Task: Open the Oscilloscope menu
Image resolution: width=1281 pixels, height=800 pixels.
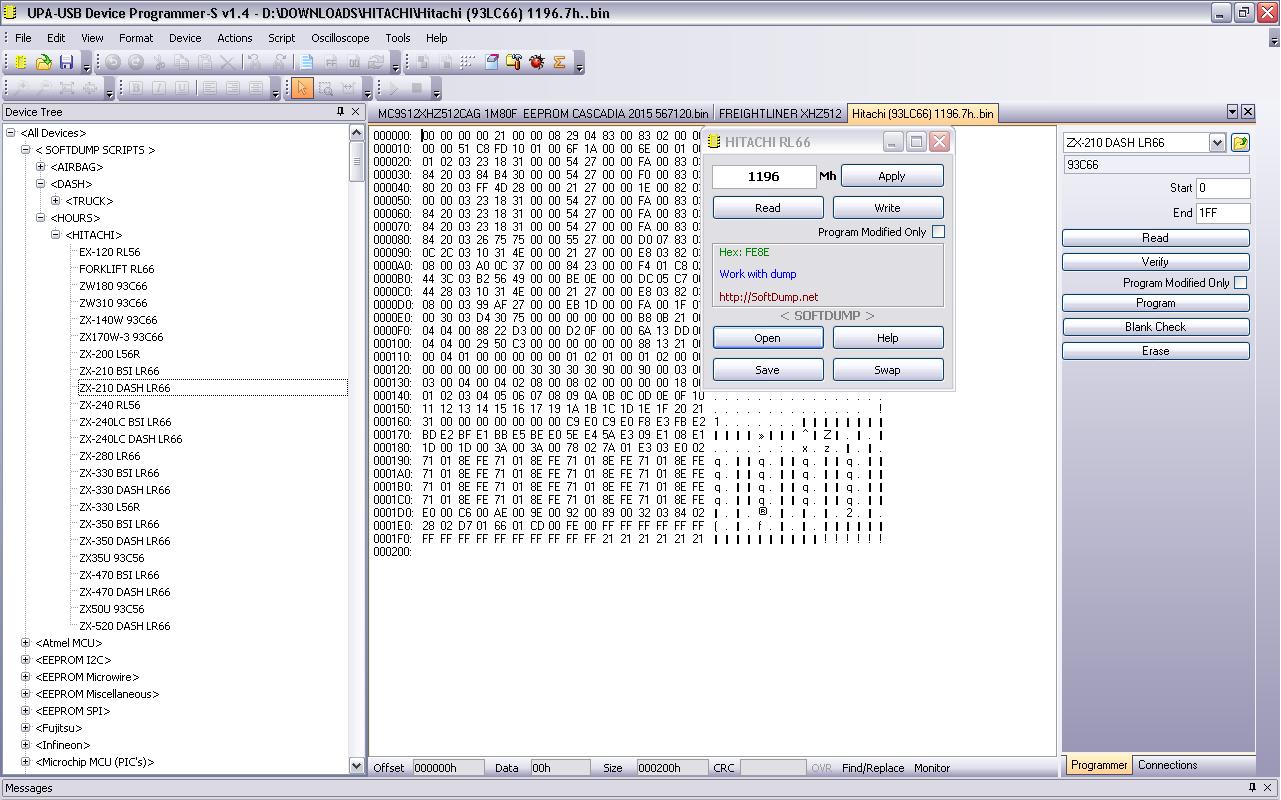Action: click(x=340, y=38)
